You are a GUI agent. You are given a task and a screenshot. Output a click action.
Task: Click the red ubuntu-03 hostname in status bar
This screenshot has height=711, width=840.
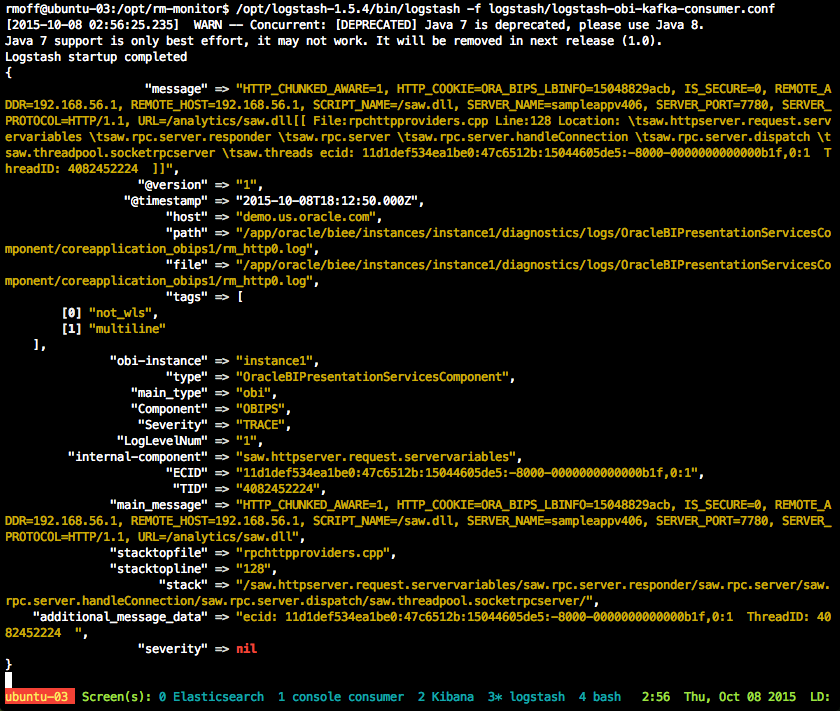tap(39, 697)
